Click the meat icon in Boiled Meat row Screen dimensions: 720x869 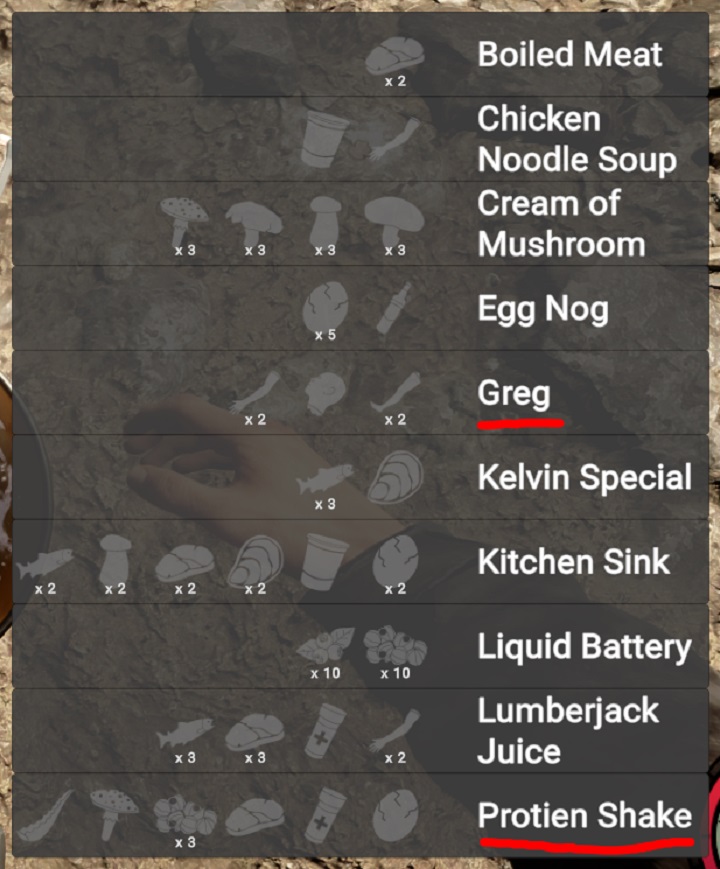pyautogui.click(x=395, y=55)
